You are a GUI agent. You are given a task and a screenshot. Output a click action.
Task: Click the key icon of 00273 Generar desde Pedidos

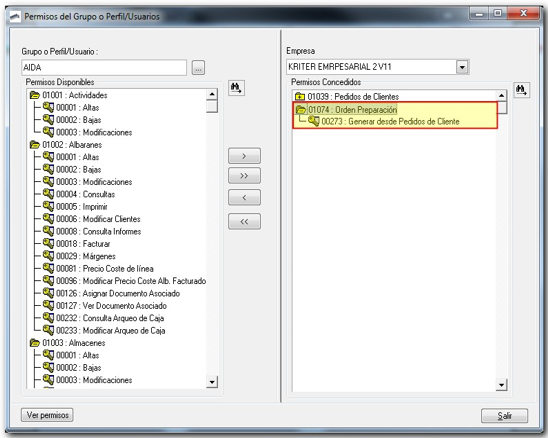[x=313, y=121]
